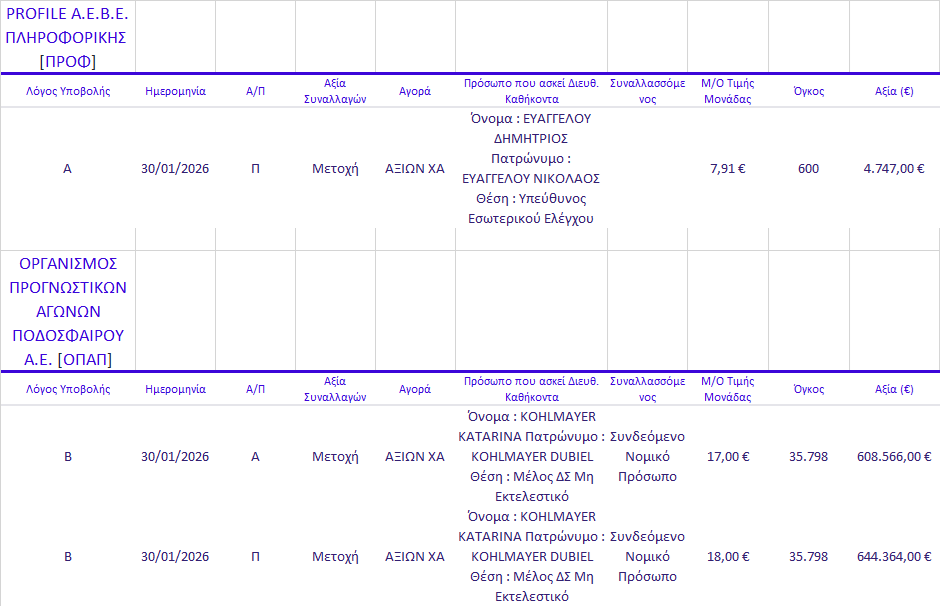Click KOHLMAYER KATARINA details in the 18,00 € row

(531, 557)
